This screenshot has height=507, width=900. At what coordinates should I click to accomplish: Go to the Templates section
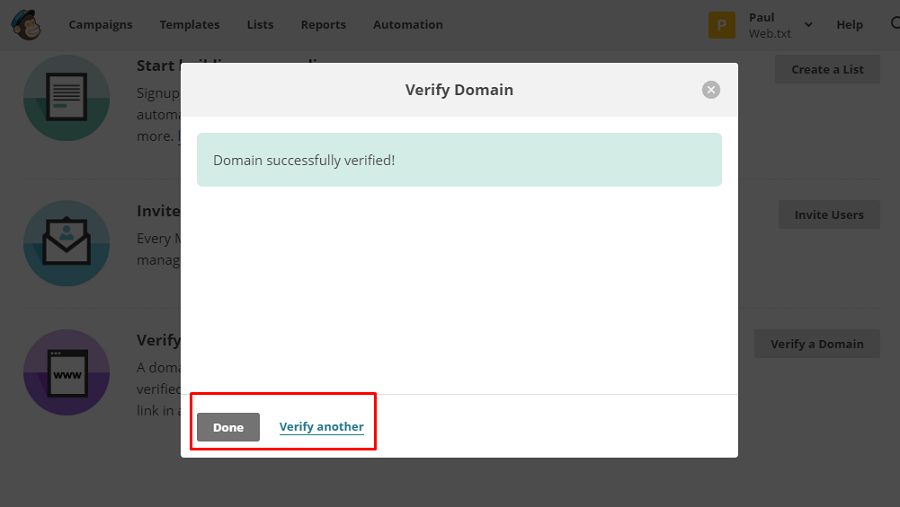pos(189,25)
